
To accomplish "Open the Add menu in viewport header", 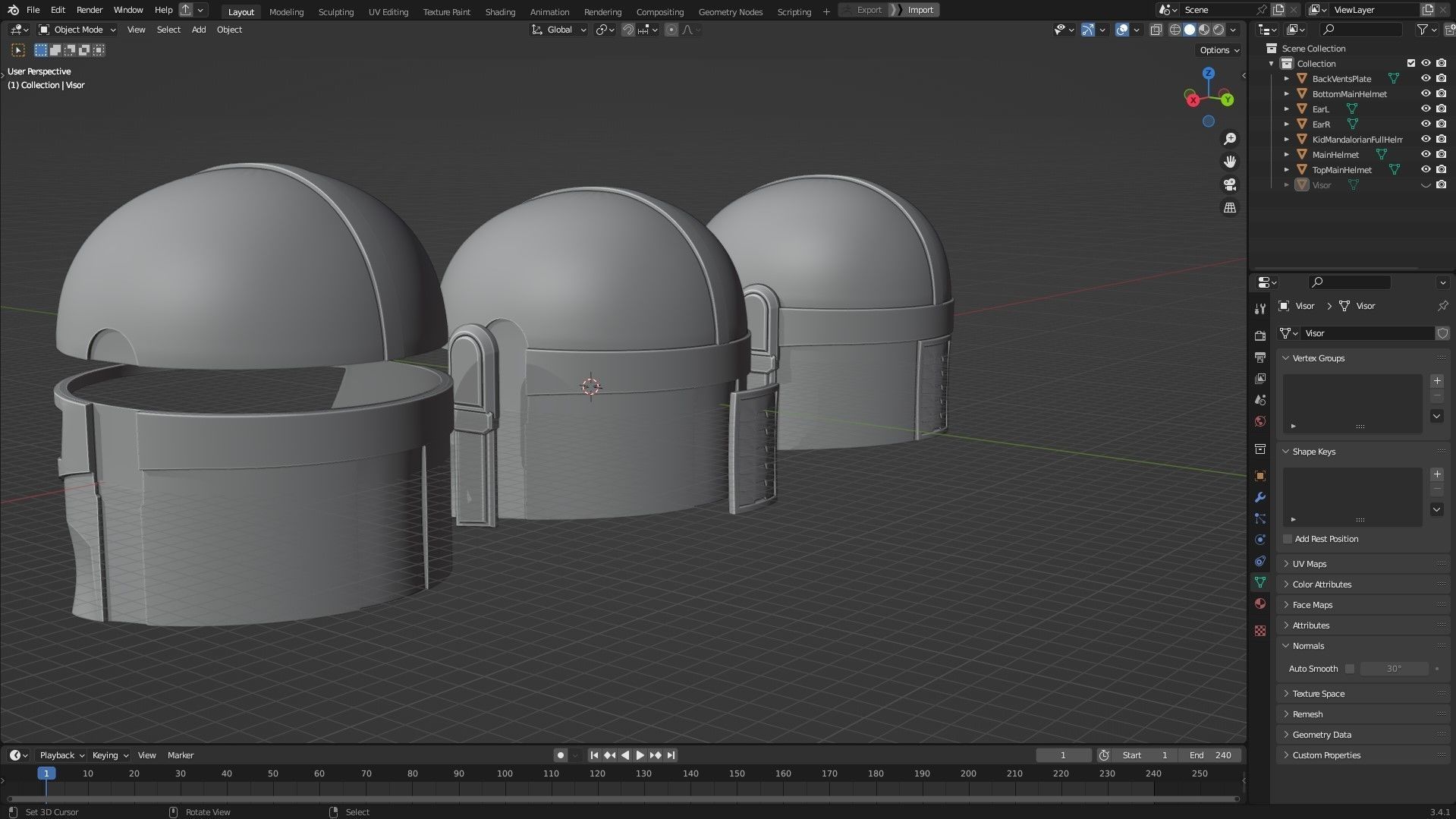I will point(199,30).
